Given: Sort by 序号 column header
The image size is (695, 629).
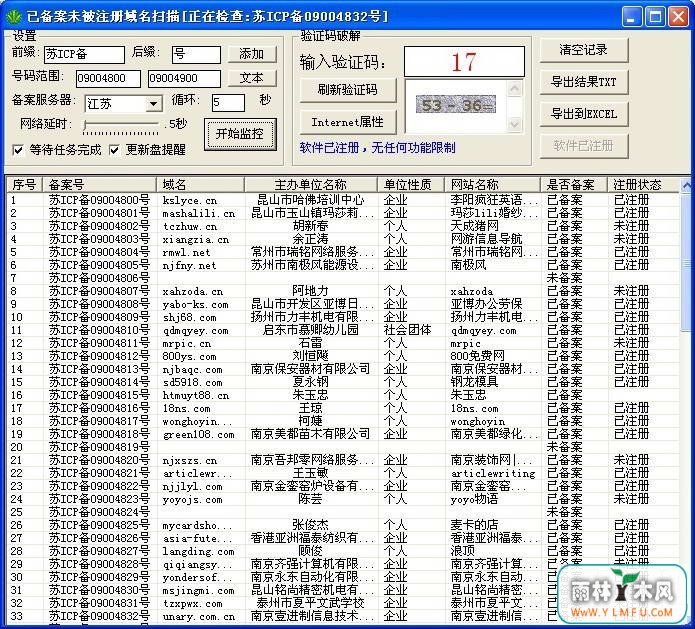Looking at the screenshot, I should [24, 184].
